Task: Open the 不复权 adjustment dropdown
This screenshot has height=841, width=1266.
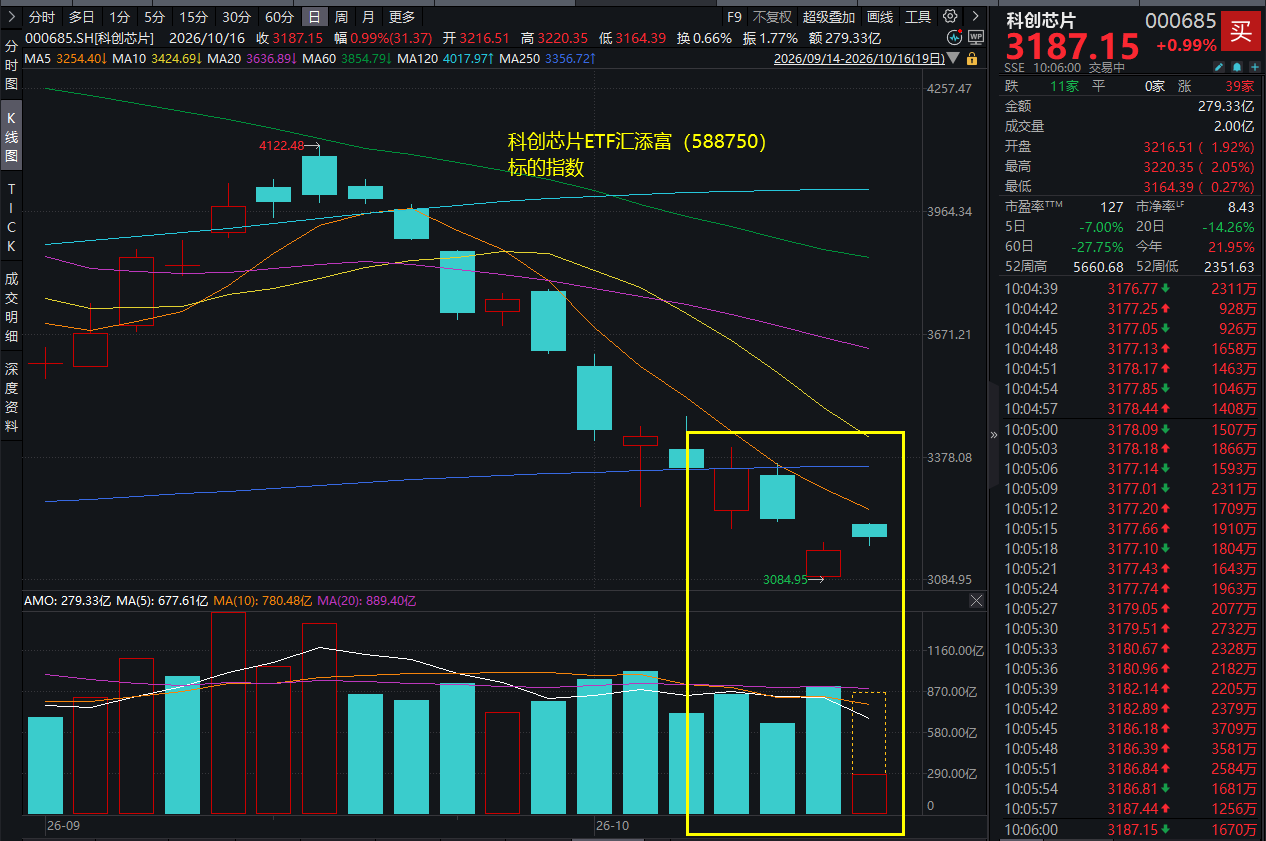Action: pyautogui.click(x=772, y=17)
